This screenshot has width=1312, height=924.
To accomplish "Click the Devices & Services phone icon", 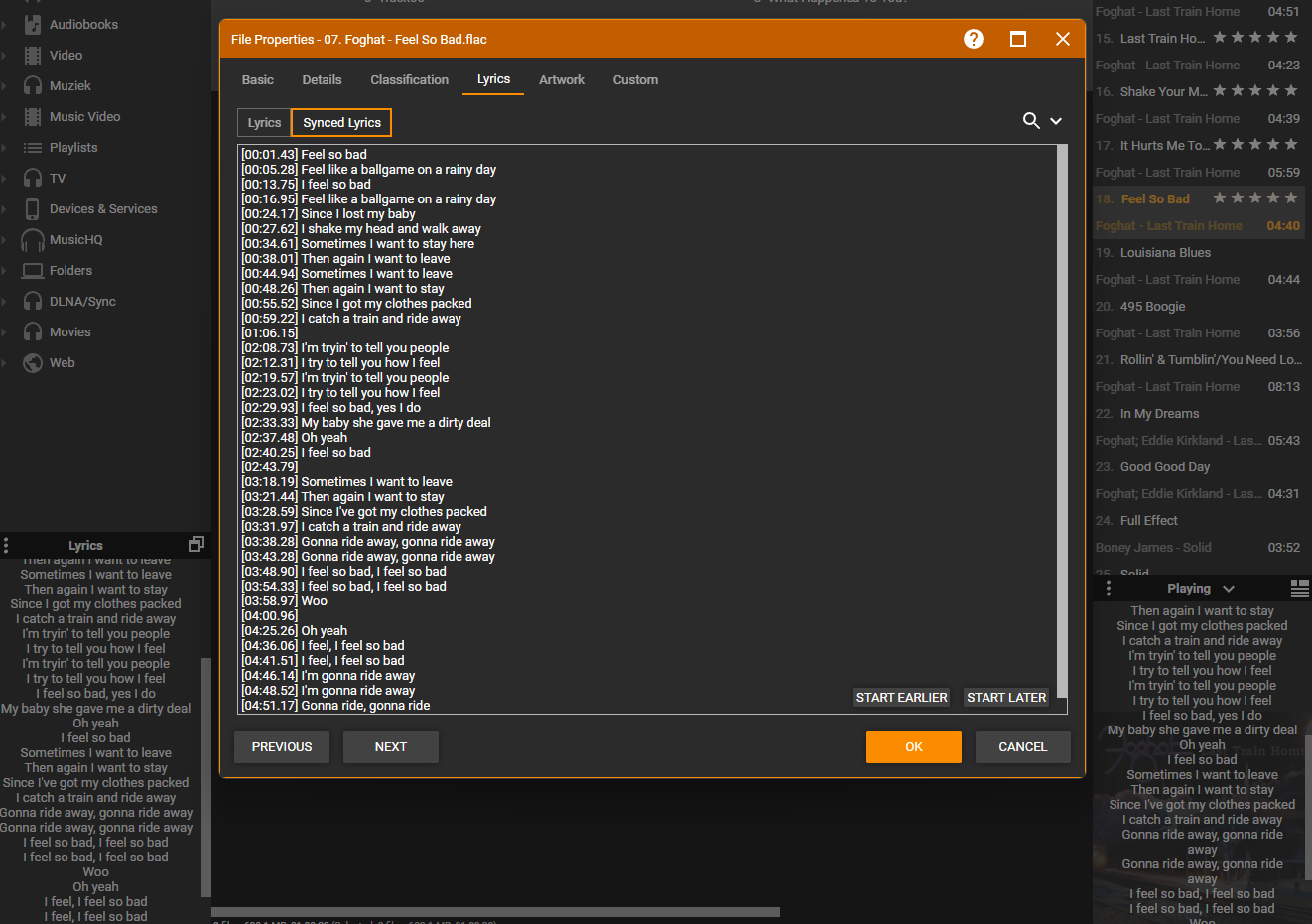I will (x=33, y=208).
